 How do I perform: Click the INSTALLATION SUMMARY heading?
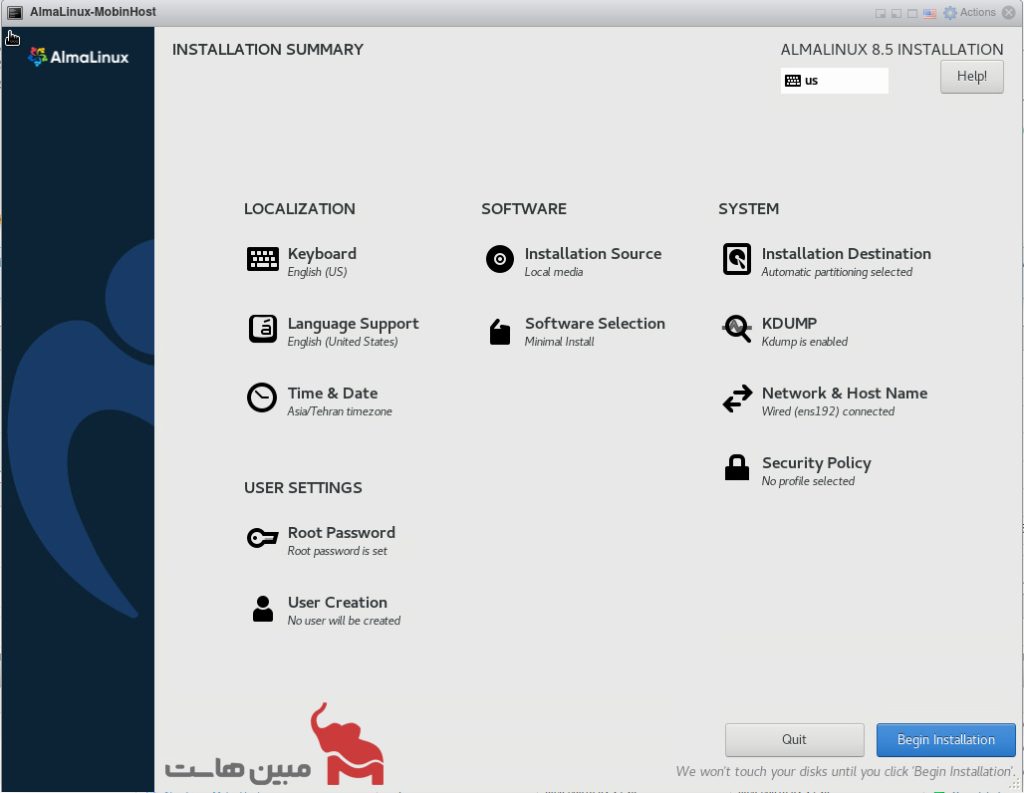[268, 50]
